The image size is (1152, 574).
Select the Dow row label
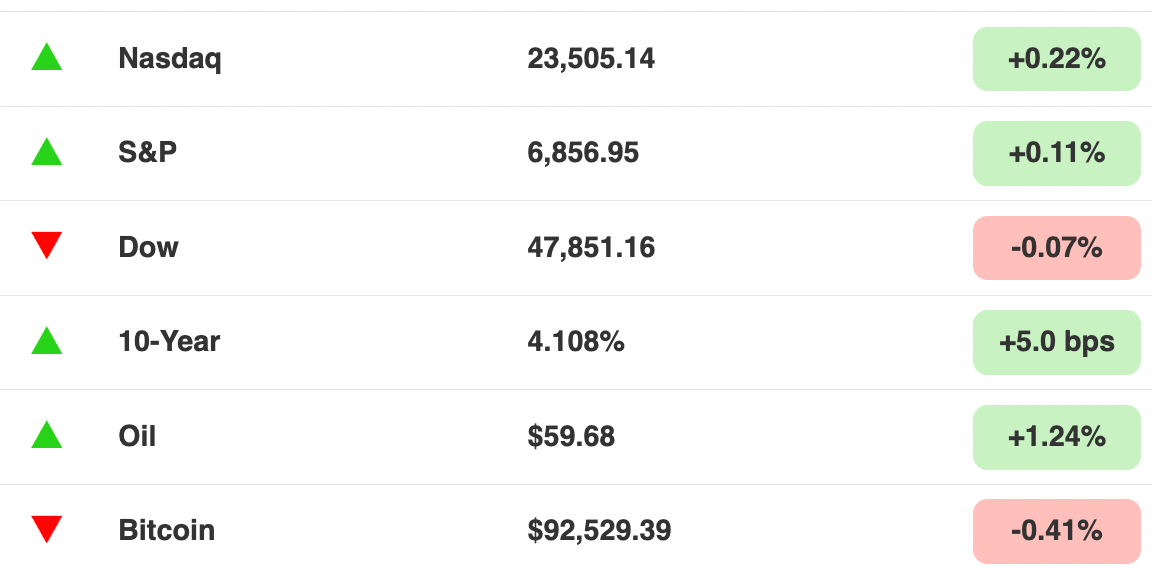[148, 247]
